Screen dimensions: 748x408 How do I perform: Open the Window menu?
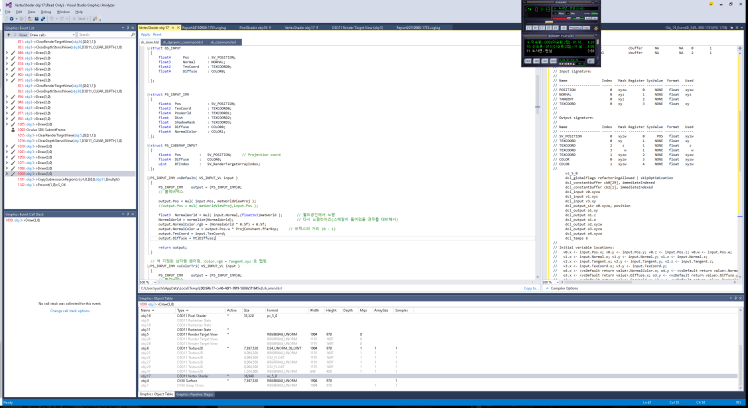click(x=63, y=12)
